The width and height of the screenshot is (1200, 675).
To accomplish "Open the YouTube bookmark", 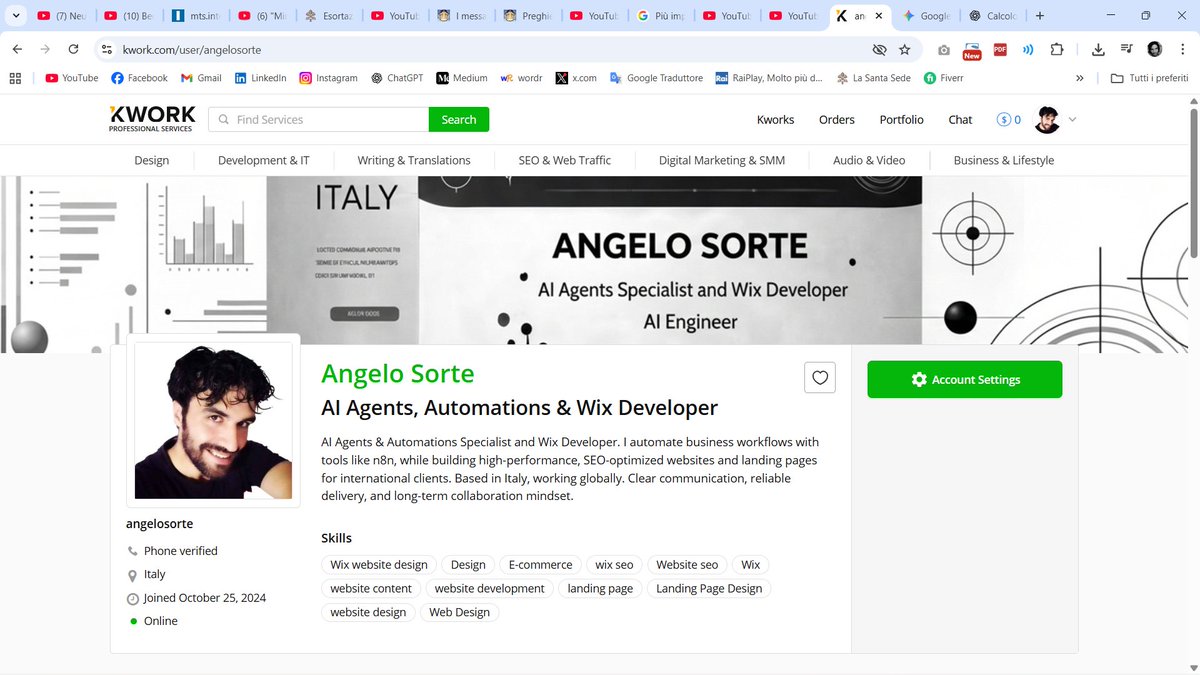I will coord(71,78).
